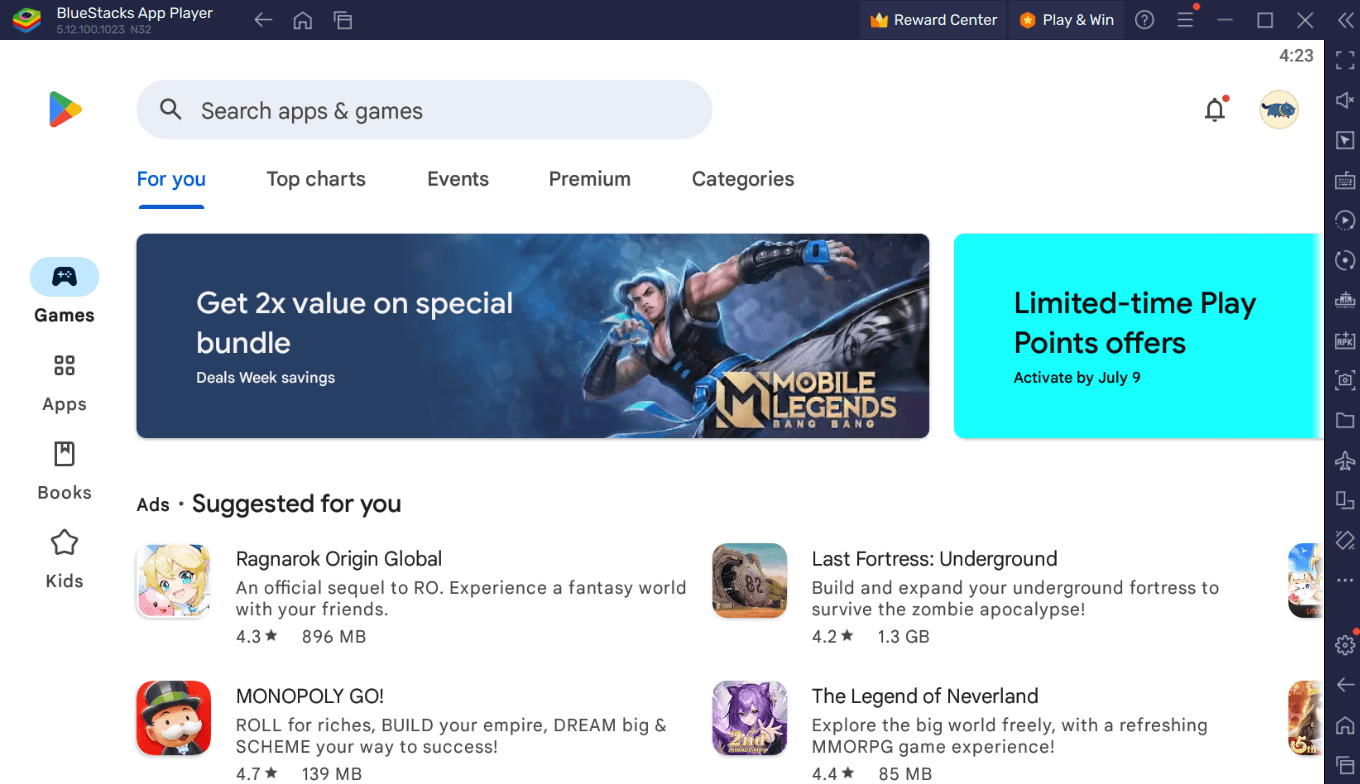Open the Limited-time Play Points offers card
Viewport: 1360px width, 784px height.
[1138, 336]
